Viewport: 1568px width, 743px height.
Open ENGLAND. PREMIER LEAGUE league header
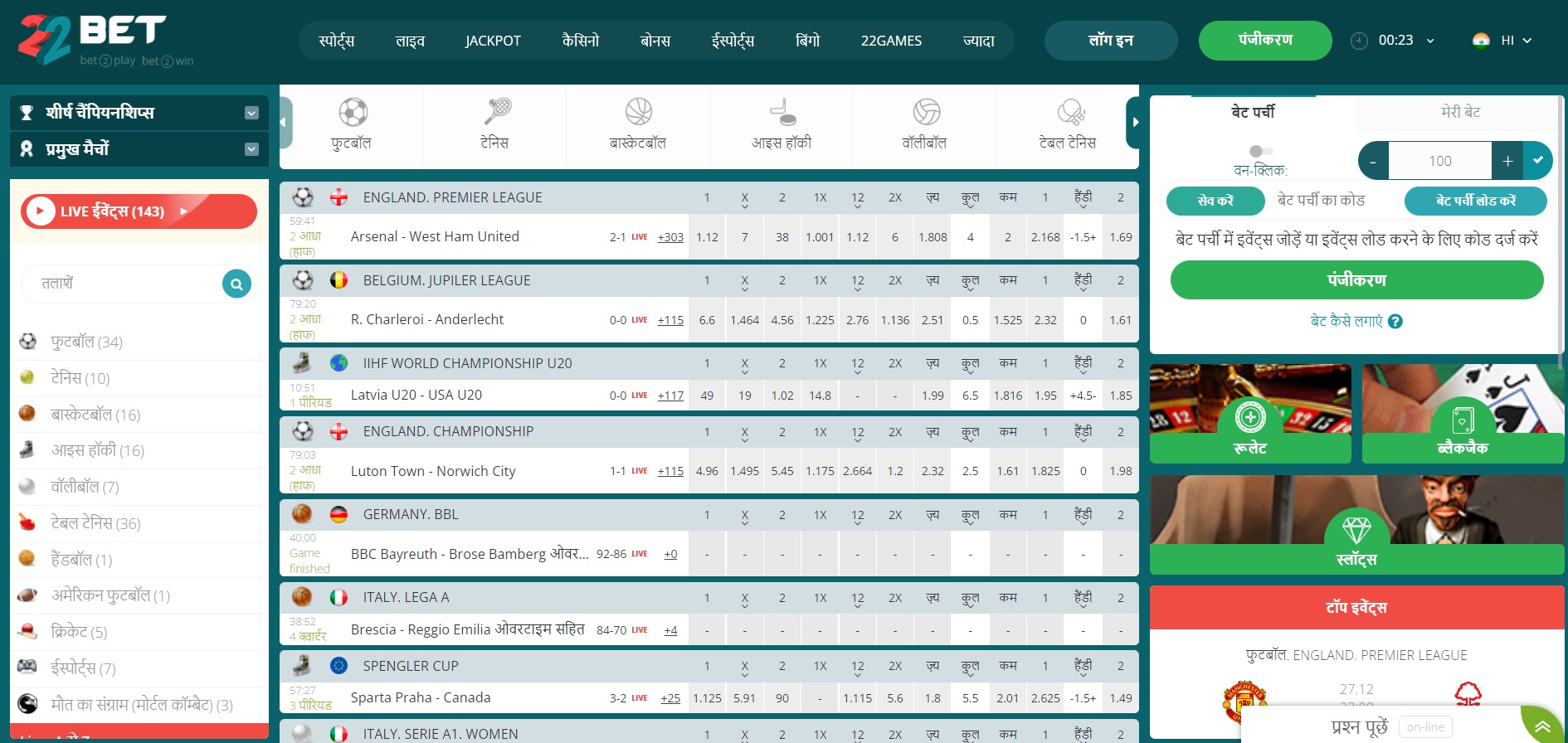pos(452,197)
